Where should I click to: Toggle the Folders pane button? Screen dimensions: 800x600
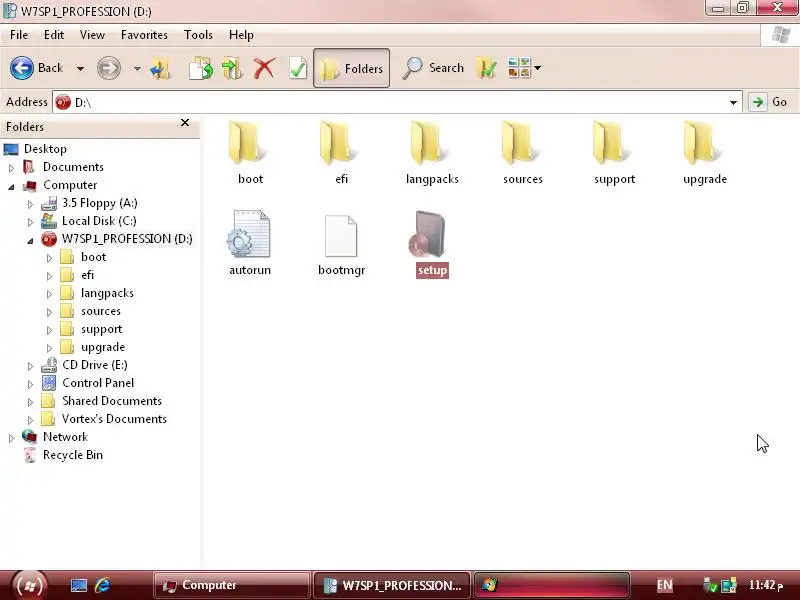pyautogui.click(x=351, y=68)
